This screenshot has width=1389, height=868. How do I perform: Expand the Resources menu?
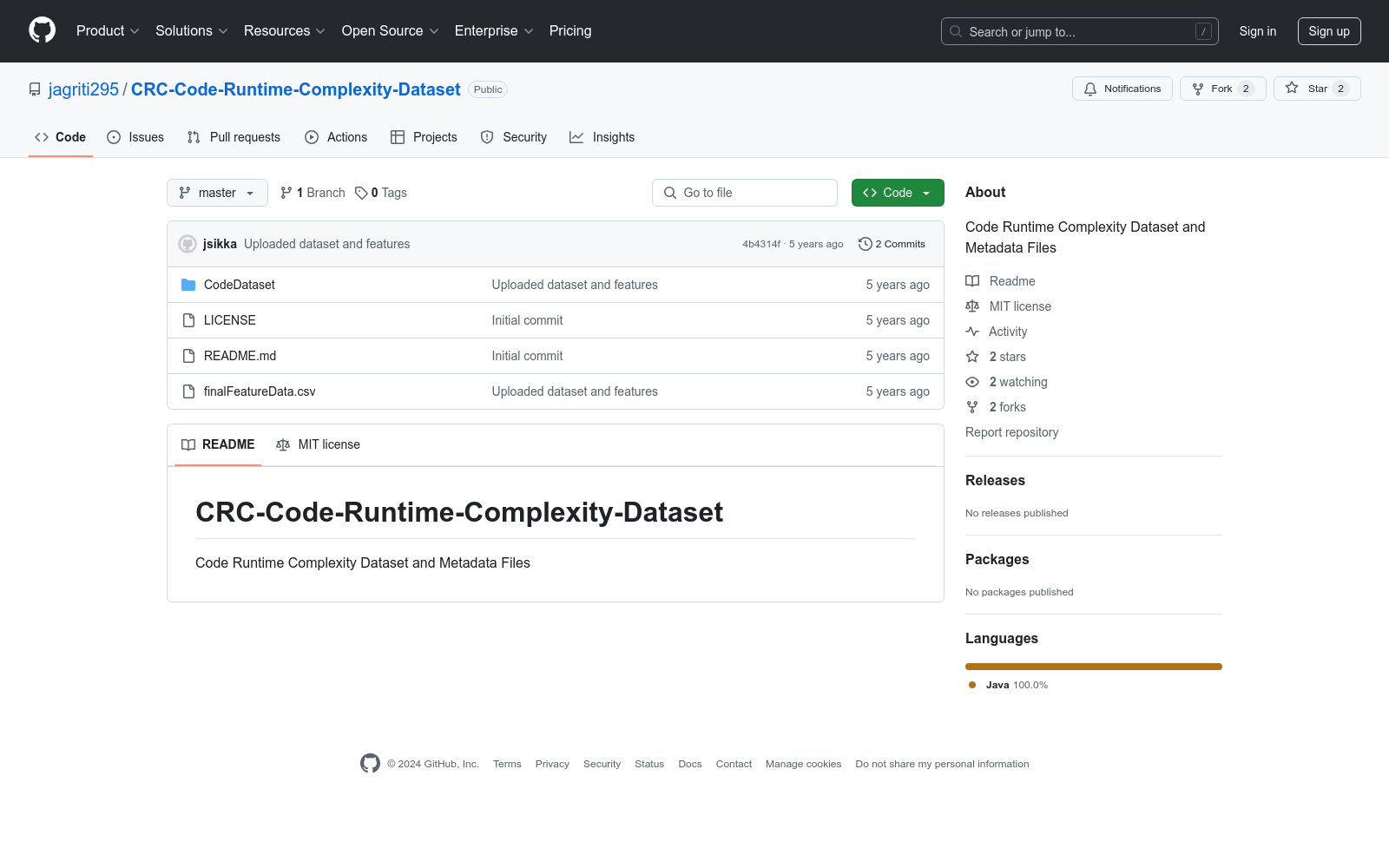(285, 30)
